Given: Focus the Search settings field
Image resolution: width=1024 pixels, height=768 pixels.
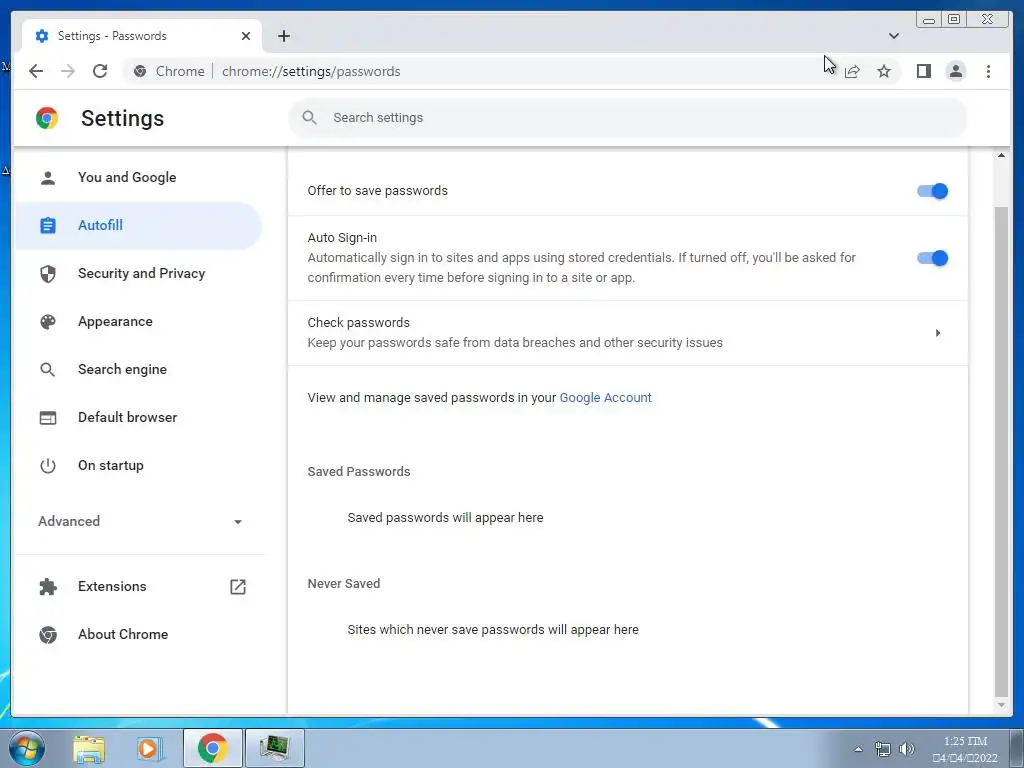Looking at the screenshot, I should [x=628, y=118].
